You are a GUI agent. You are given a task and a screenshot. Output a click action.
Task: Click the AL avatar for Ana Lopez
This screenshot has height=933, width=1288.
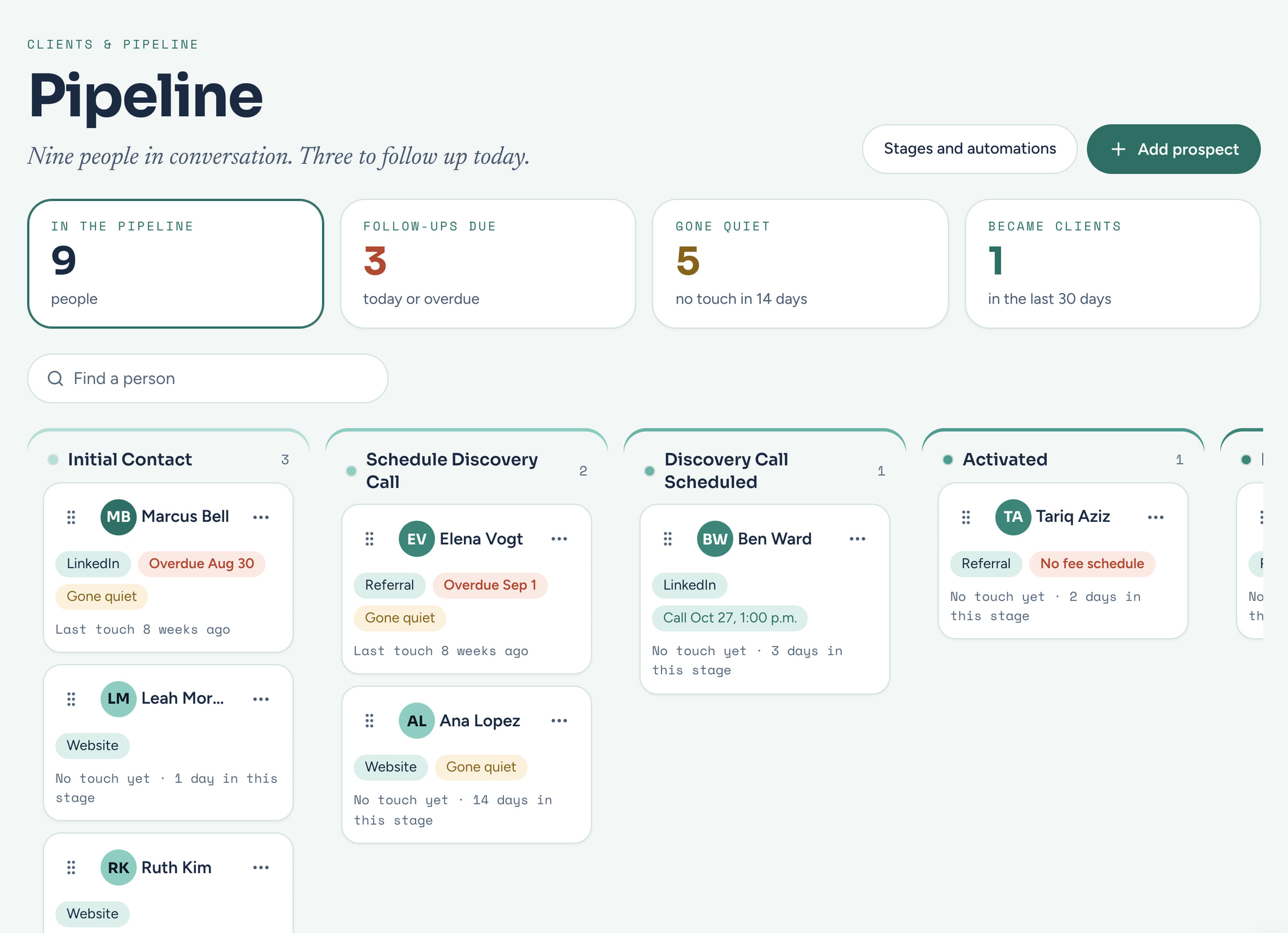point(416,720)
